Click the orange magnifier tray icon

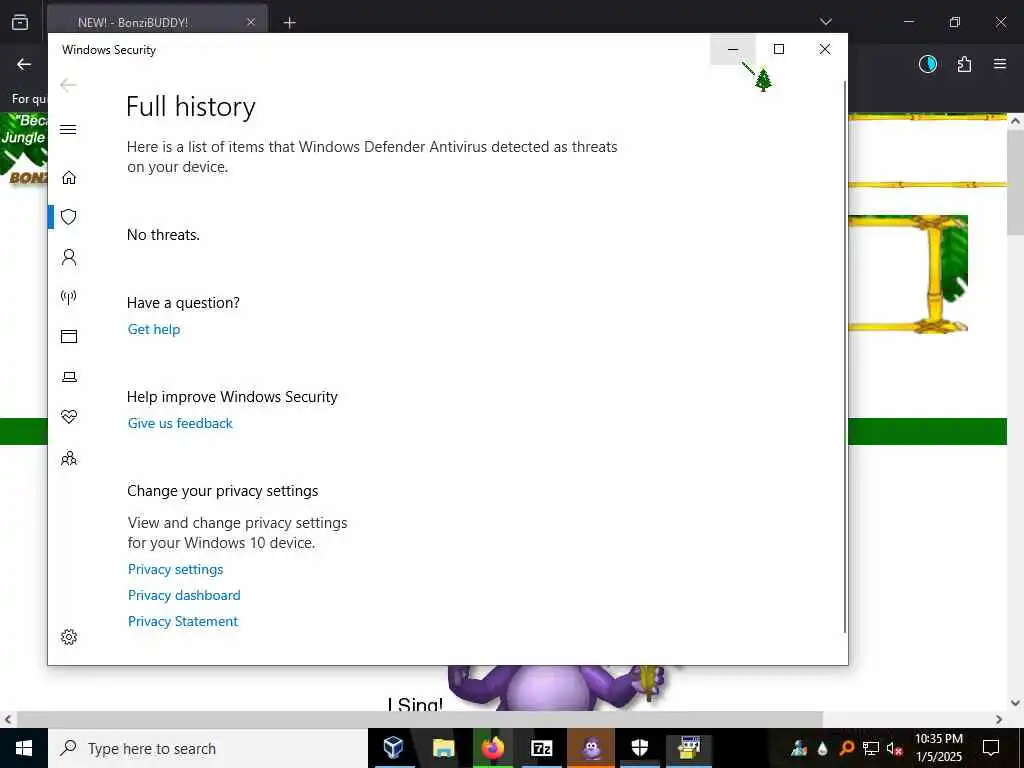(847, 748)
